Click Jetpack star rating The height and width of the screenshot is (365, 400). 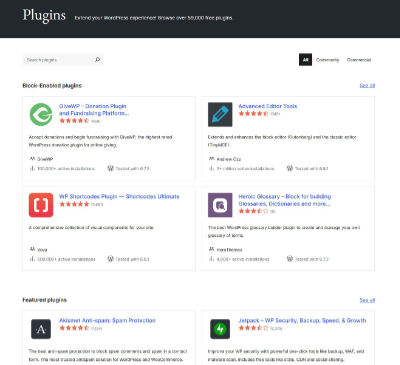pos(253,328)
